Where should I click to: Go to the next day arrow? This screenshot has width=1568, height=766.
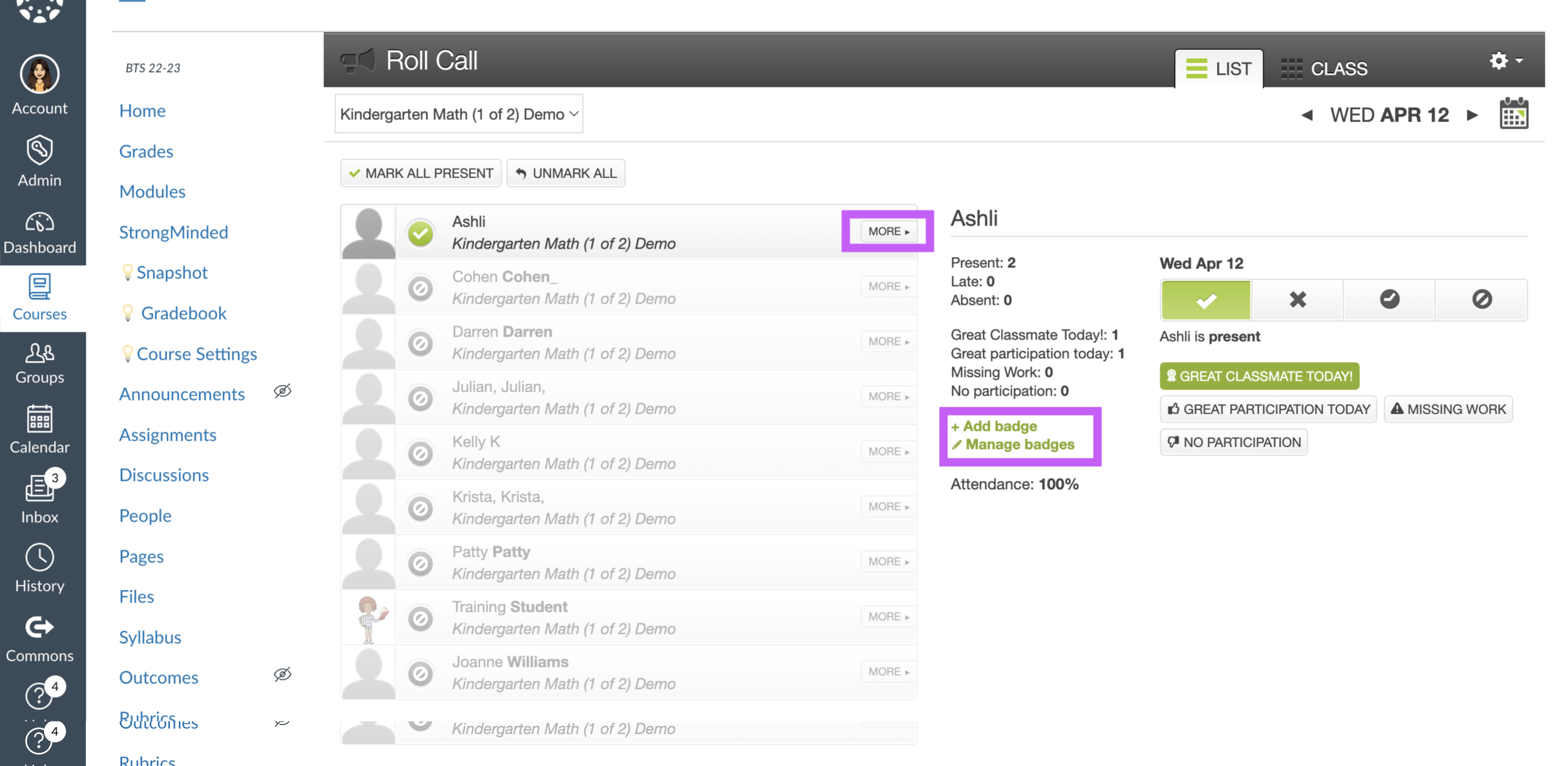pos(1472,114)
